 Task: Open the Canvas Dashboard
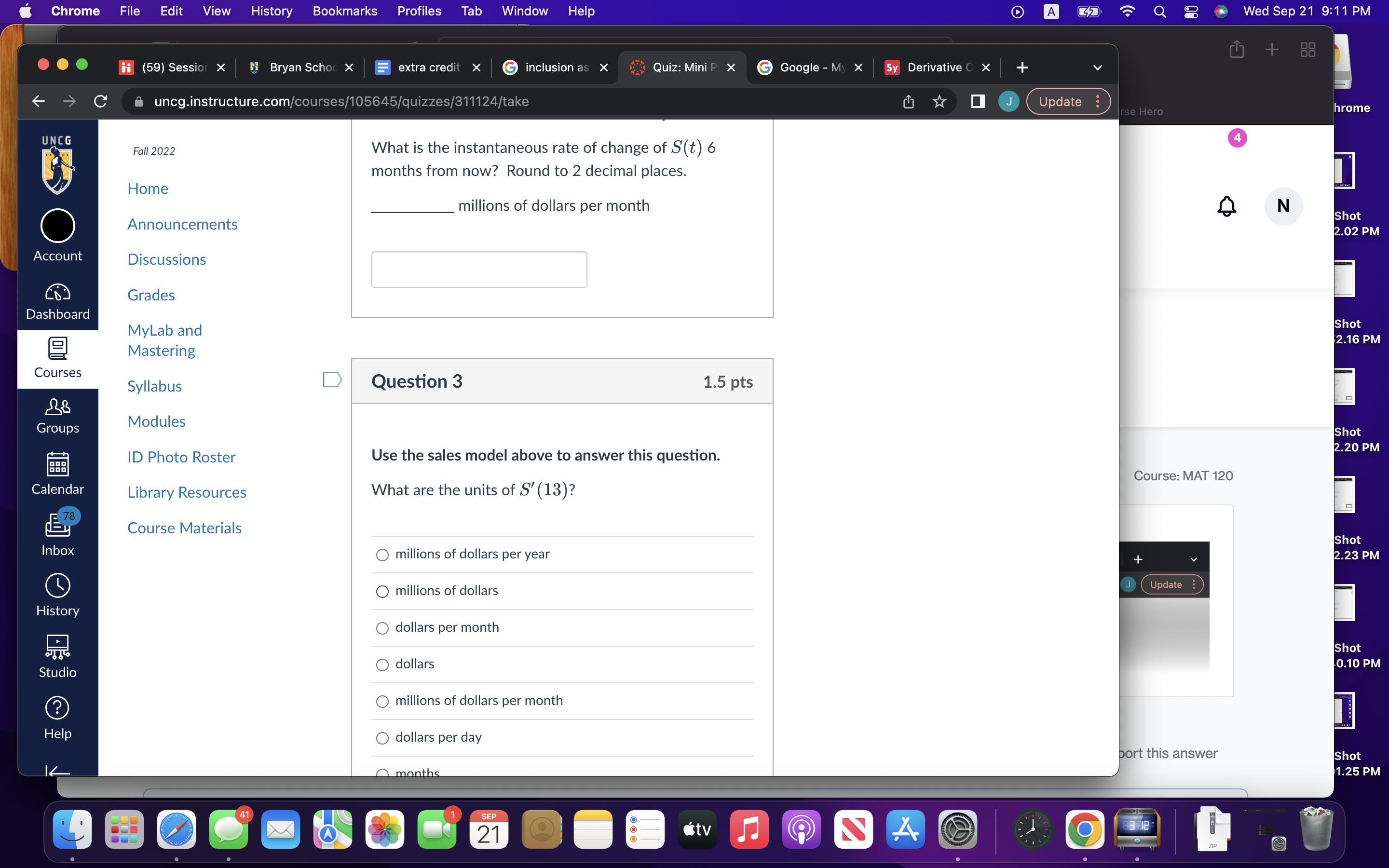click(x=57, y=301)
